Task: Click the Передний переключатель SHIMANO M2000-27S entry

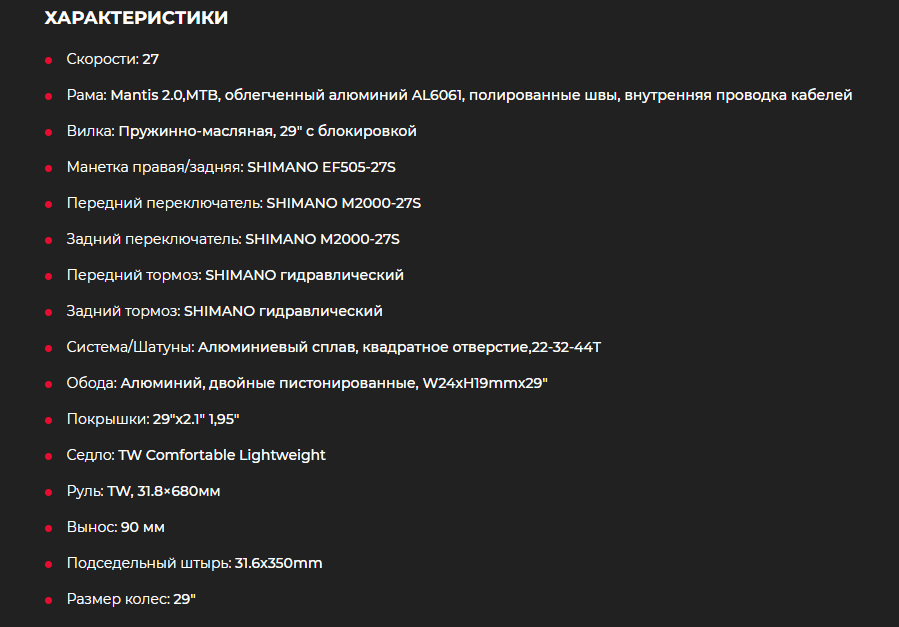Action: pos(244,203)
